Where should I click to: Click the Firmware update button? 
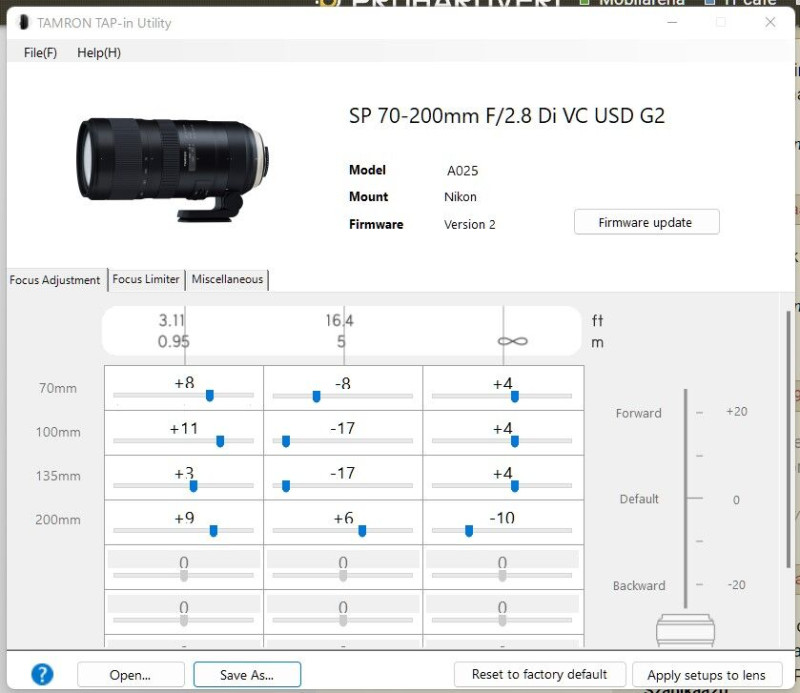click(646, 222)
